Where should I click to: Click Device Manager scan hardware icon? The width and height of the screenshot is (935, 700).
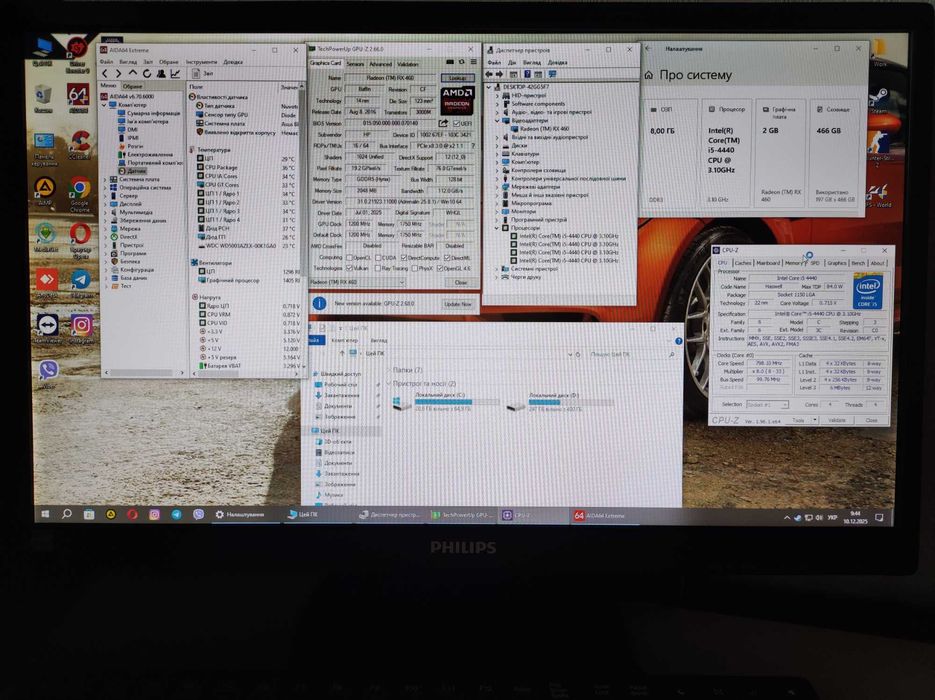pyautogui.click(x=552, y=74)
